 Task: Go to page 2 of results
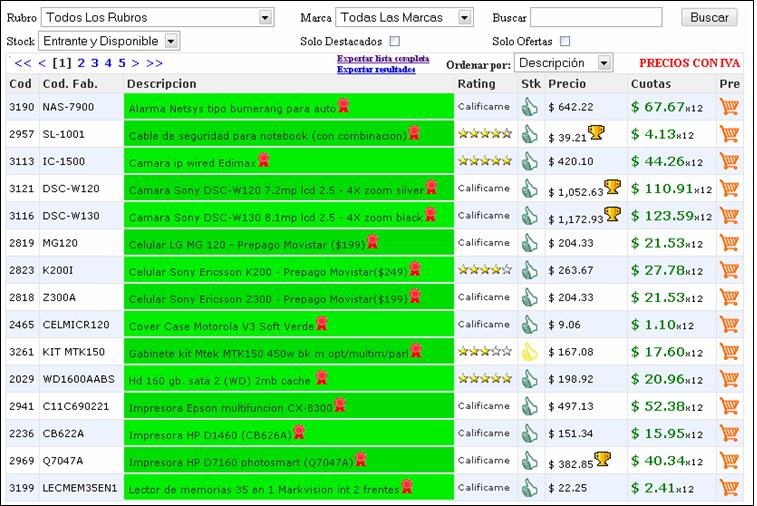[81, 63]
